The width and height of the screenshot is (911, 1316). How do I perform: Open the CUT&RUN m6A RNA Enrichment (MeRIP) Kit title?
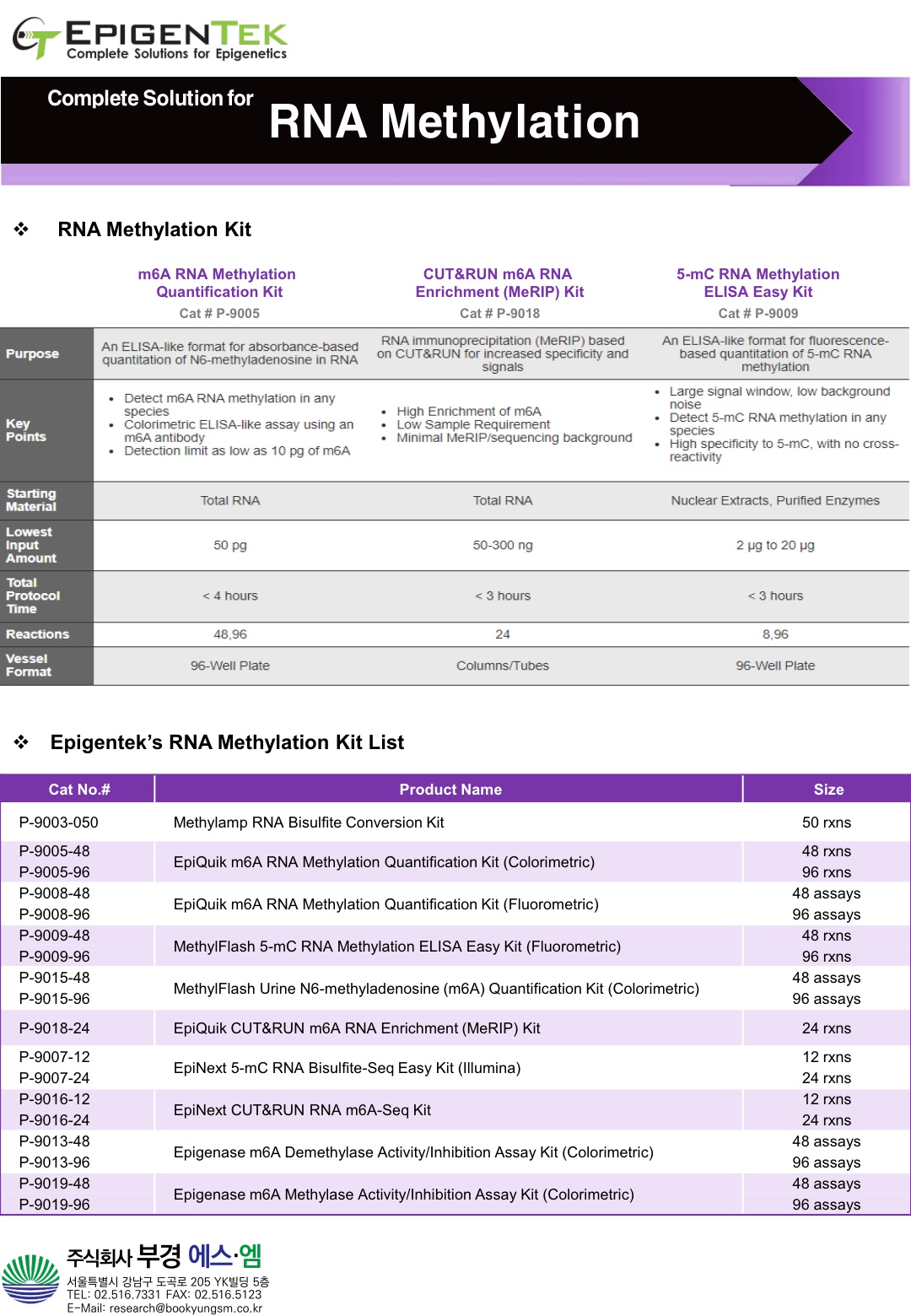[x=499, y=283]
